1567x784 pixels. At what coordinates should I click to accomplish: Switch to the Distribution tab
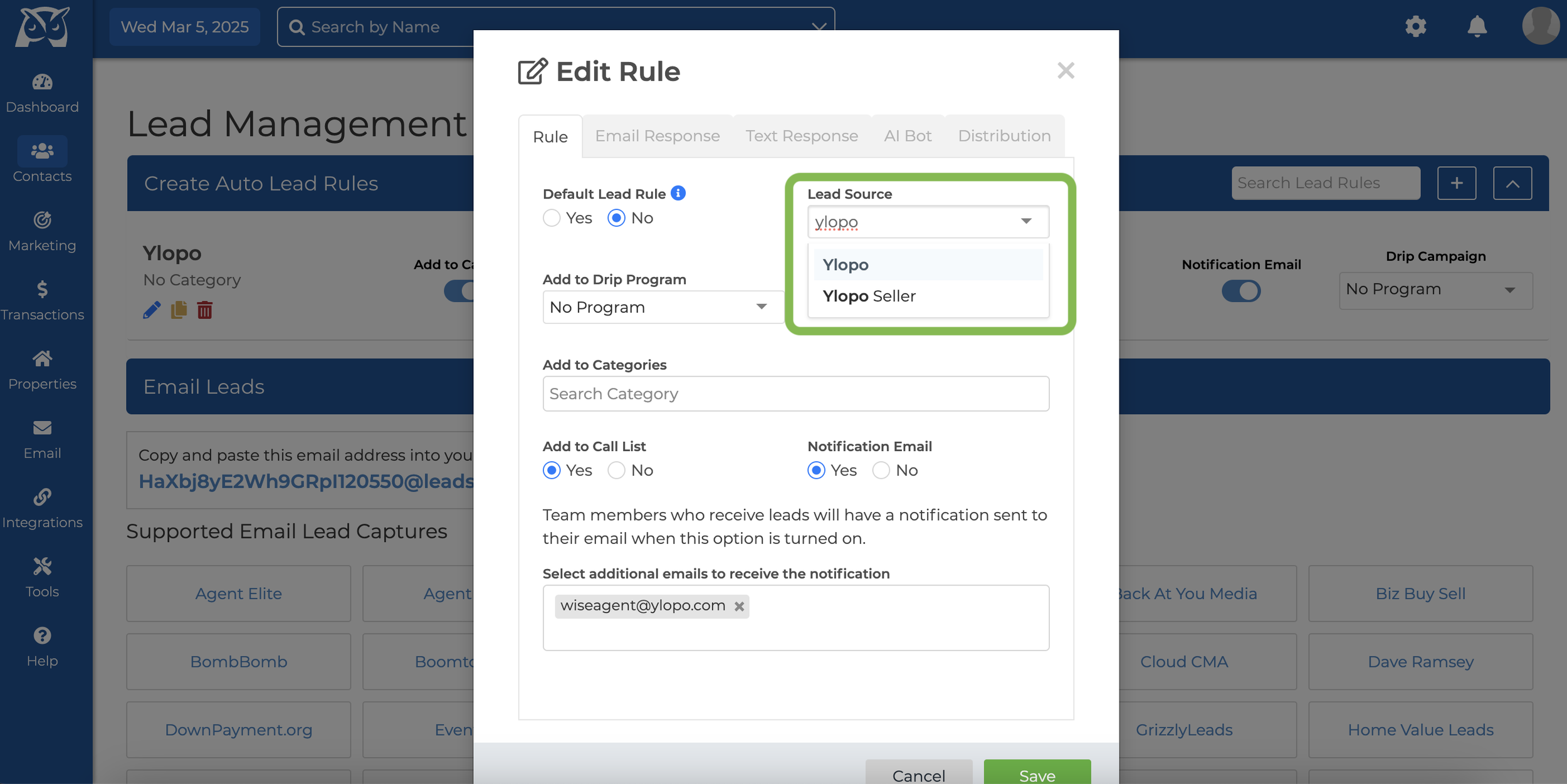point(1004,136)
